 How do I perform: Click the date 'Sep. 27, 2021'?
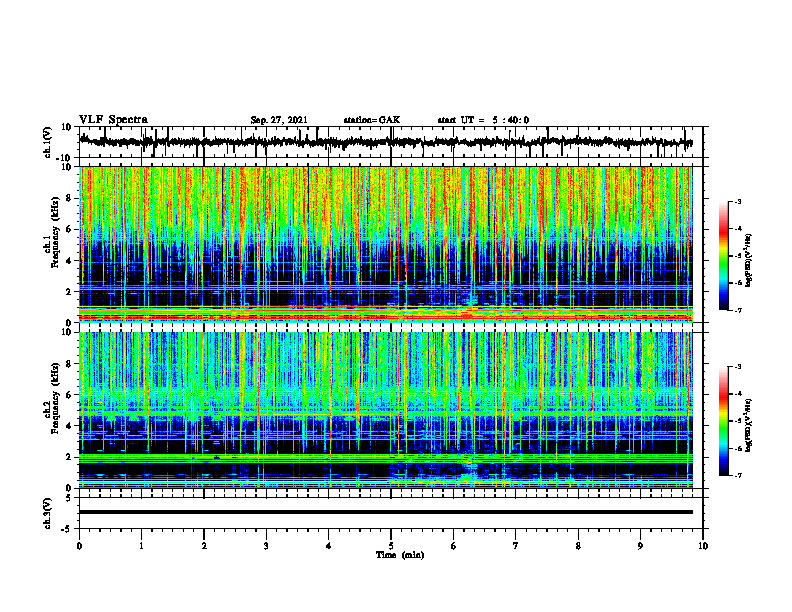[x=279, y=120]
